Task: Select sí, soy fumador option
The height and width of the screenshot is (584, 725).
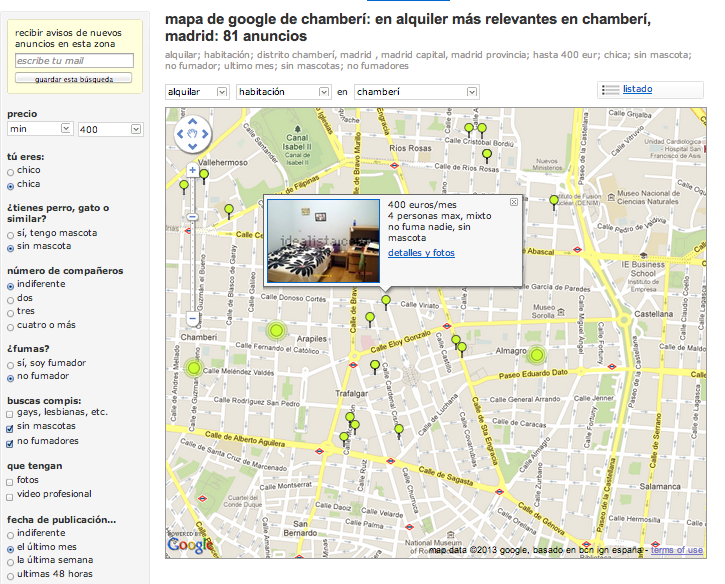Action: coord(10,365)
